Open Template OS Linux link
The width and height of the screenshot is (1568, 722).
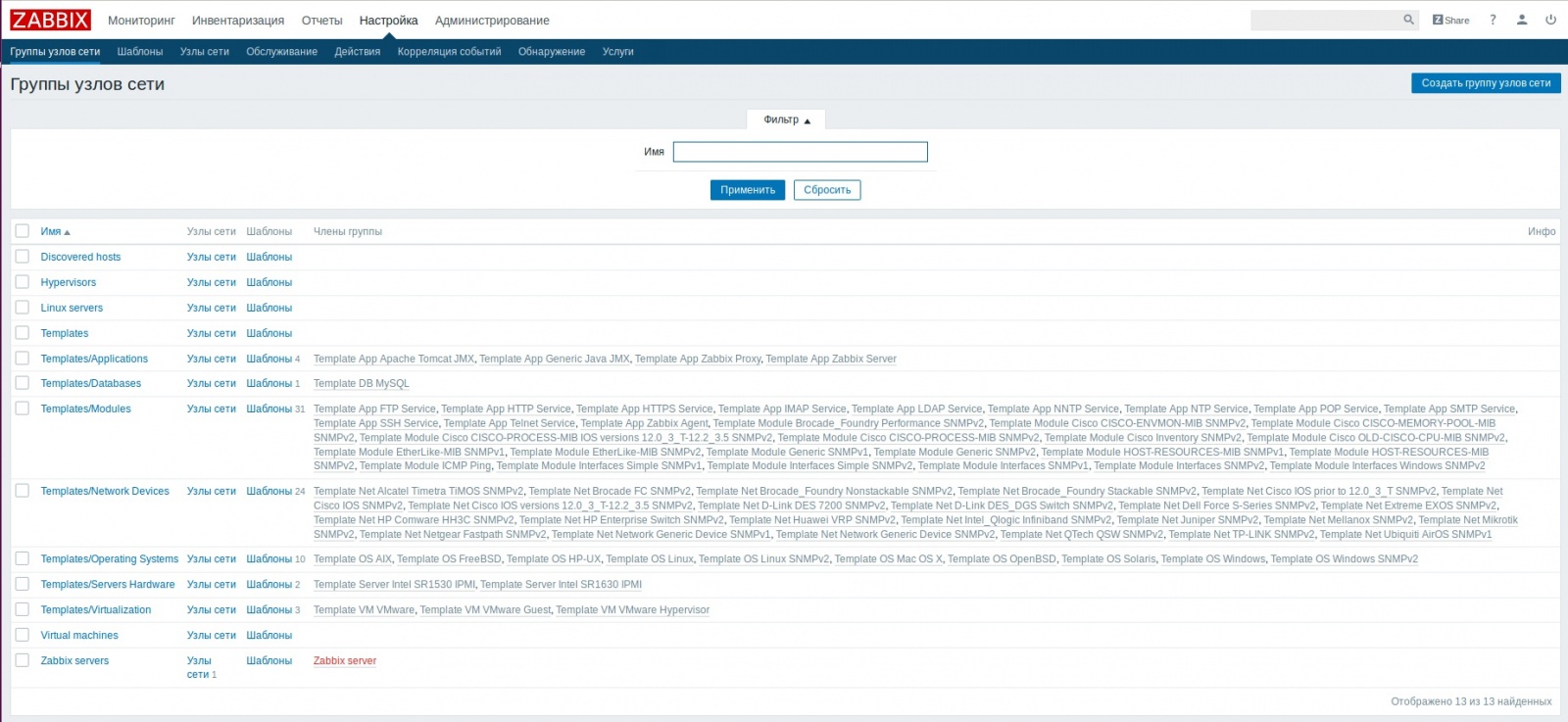(x=650, y=558)
